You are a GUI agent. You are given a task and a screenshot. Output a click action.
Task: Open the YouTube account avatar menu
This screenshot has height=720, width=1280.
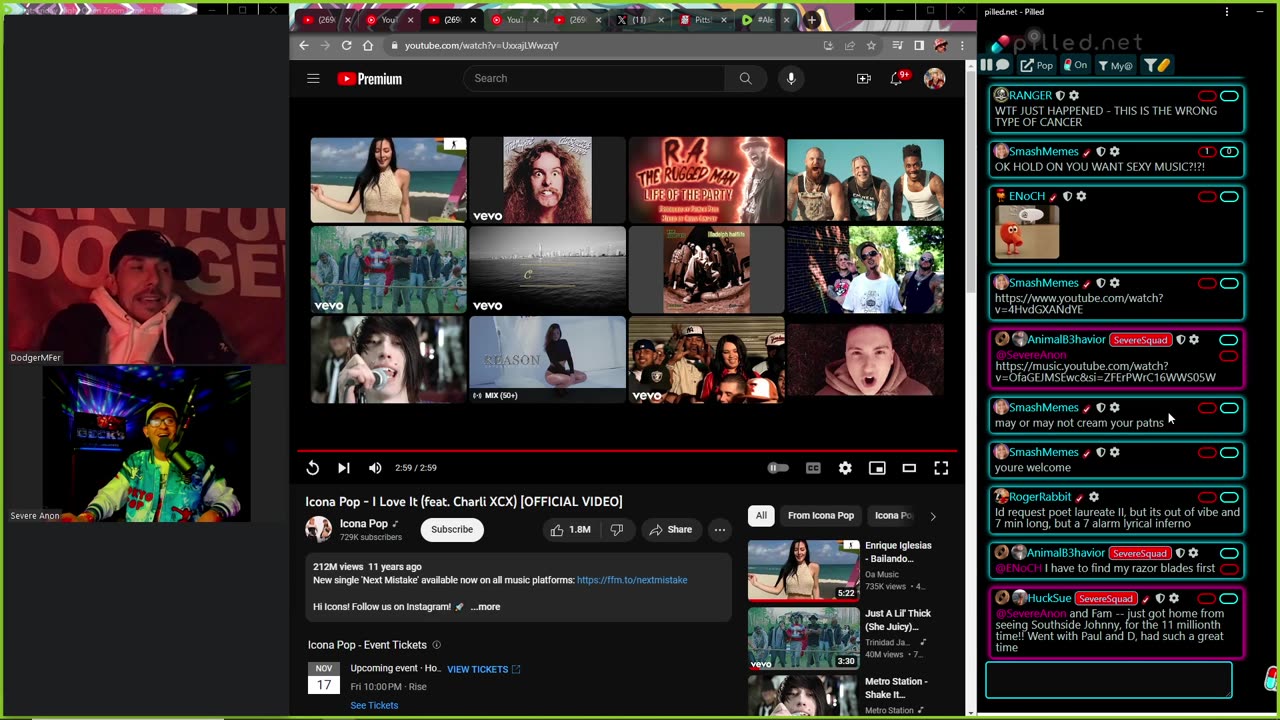point(935,78)
